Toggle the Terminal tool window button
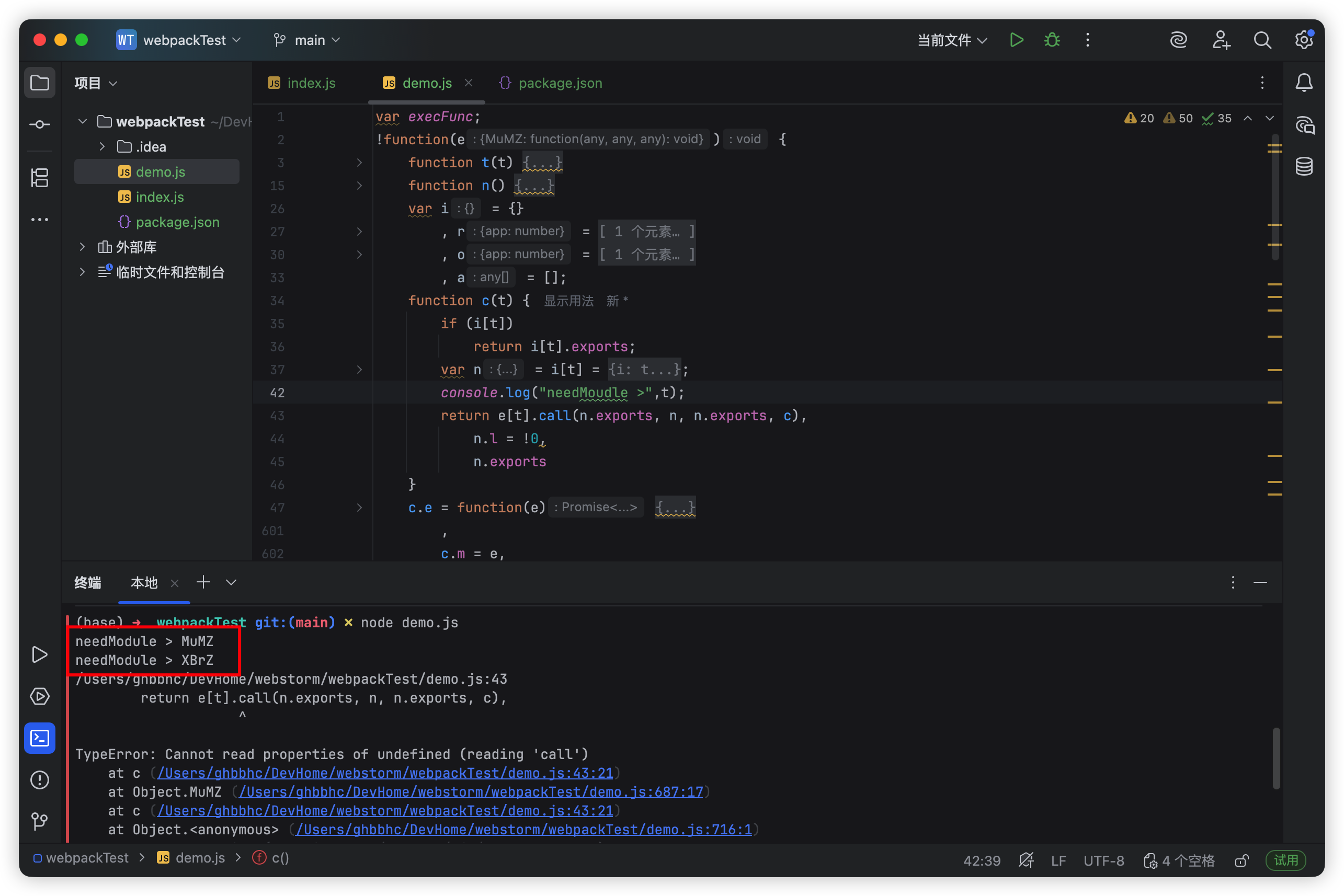 39,738
